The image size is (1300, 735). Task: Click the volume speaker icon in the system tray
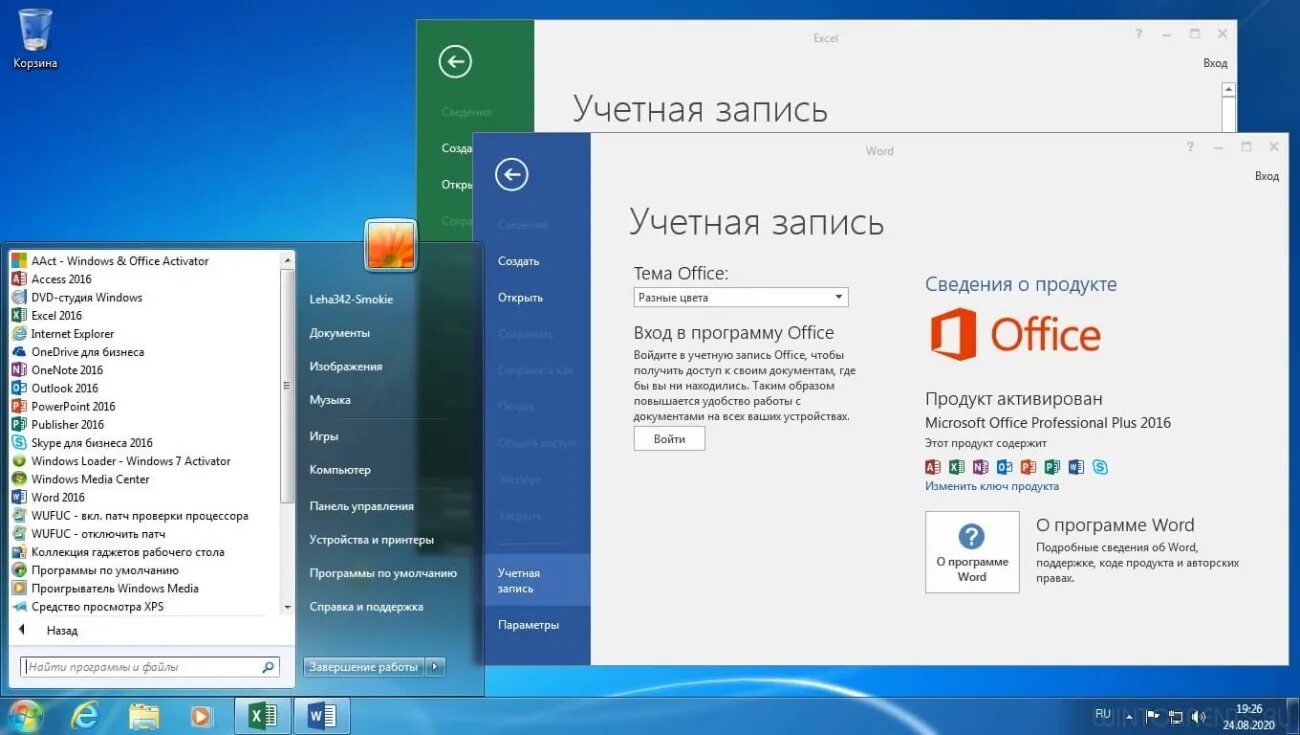click(x=1198, y=716)
